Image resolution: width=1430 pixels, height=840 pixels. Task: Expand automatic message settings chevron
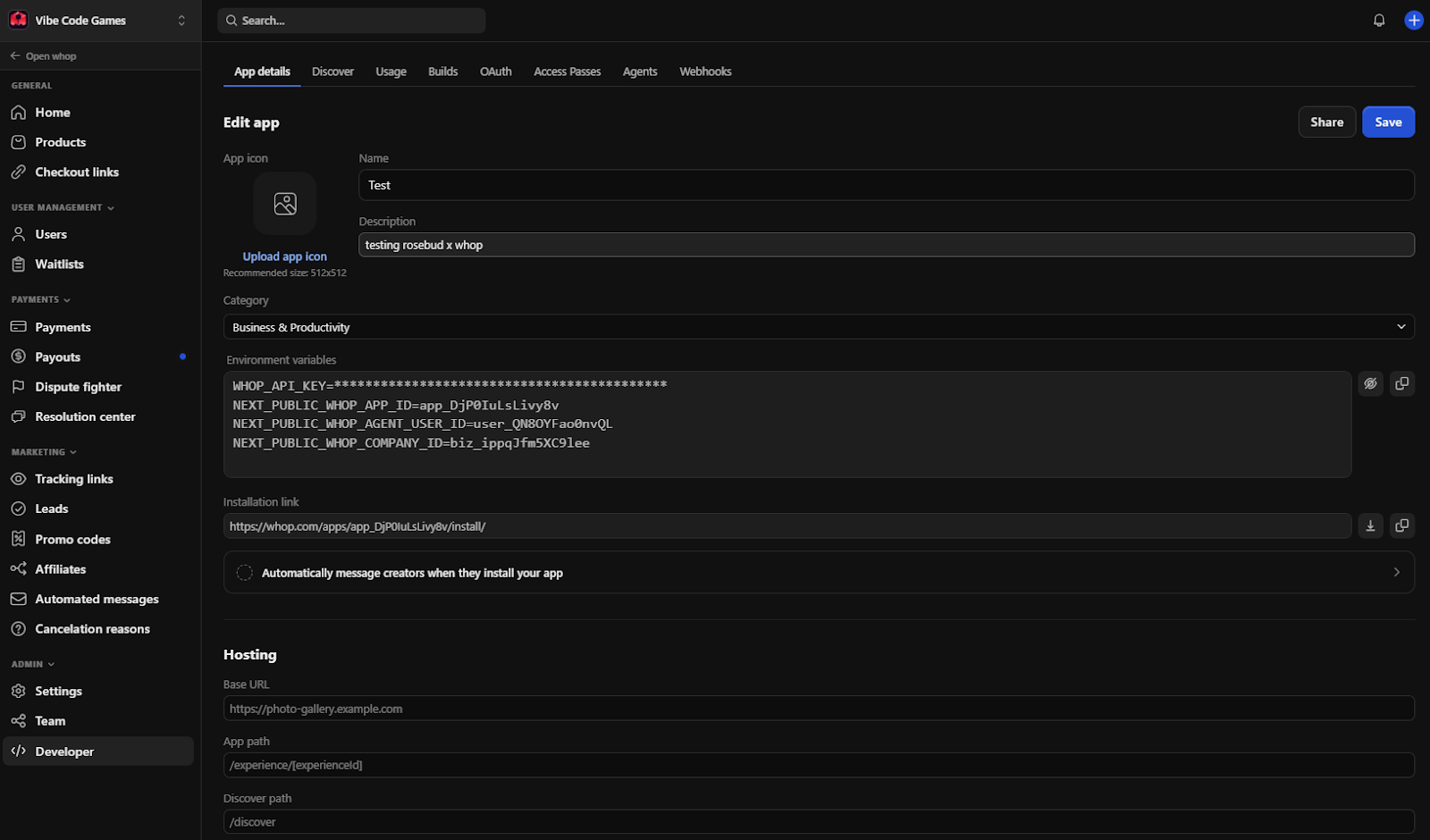click(x=1397, y=572)
